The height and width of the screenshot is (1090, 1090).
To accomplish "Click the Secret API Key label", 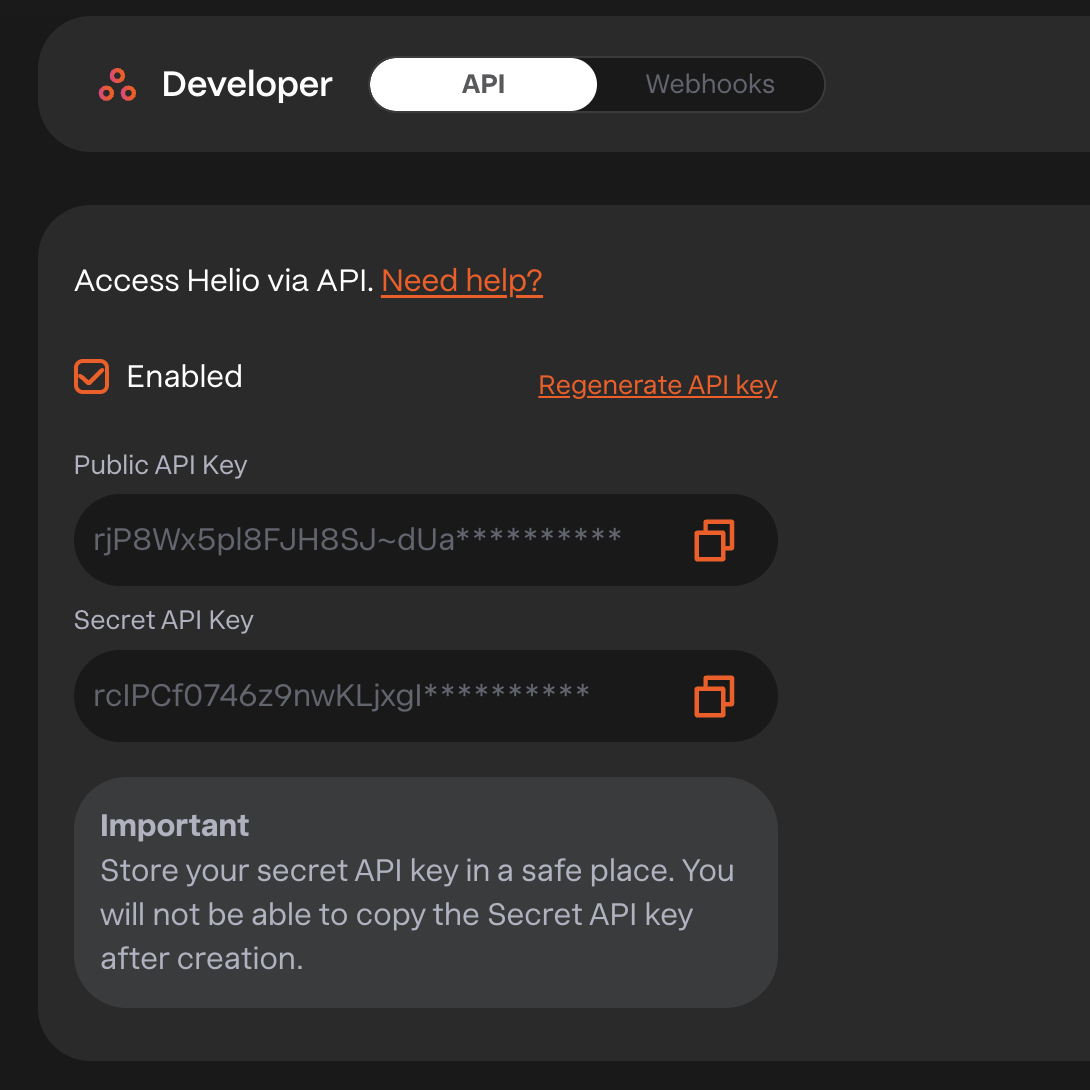I will click(163, 620).
